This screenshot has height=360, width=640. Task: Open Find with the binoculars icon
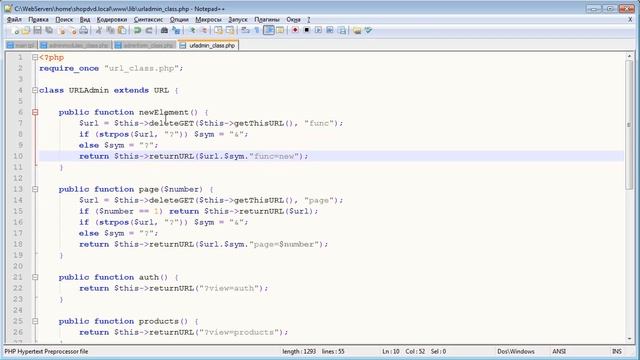click(x=164, y=30)
